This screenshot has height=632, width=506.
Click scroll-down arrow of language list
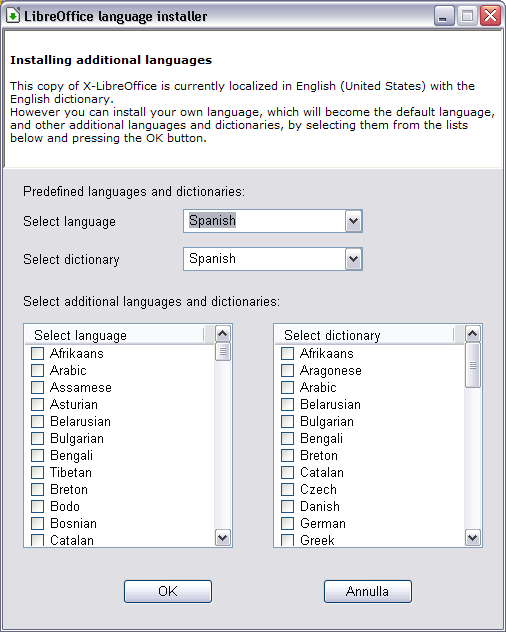(x=223, y=537)
